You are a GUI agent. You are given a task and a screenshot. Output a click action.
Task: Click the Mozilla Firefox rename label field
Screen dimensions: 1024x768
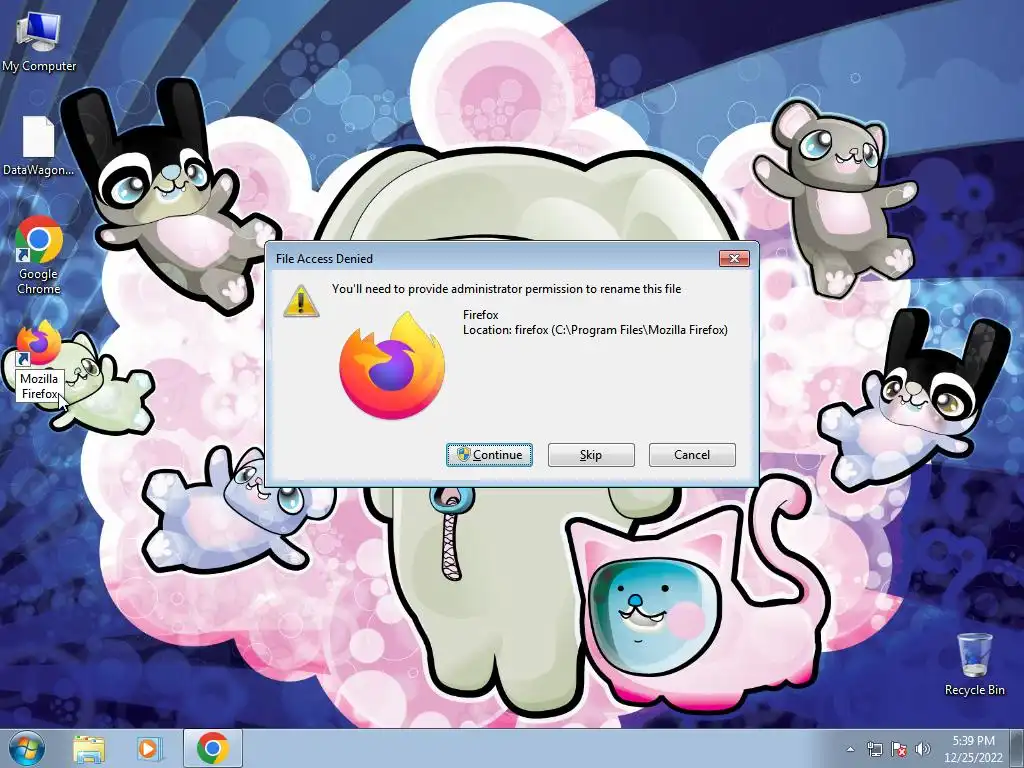point(39,386)
